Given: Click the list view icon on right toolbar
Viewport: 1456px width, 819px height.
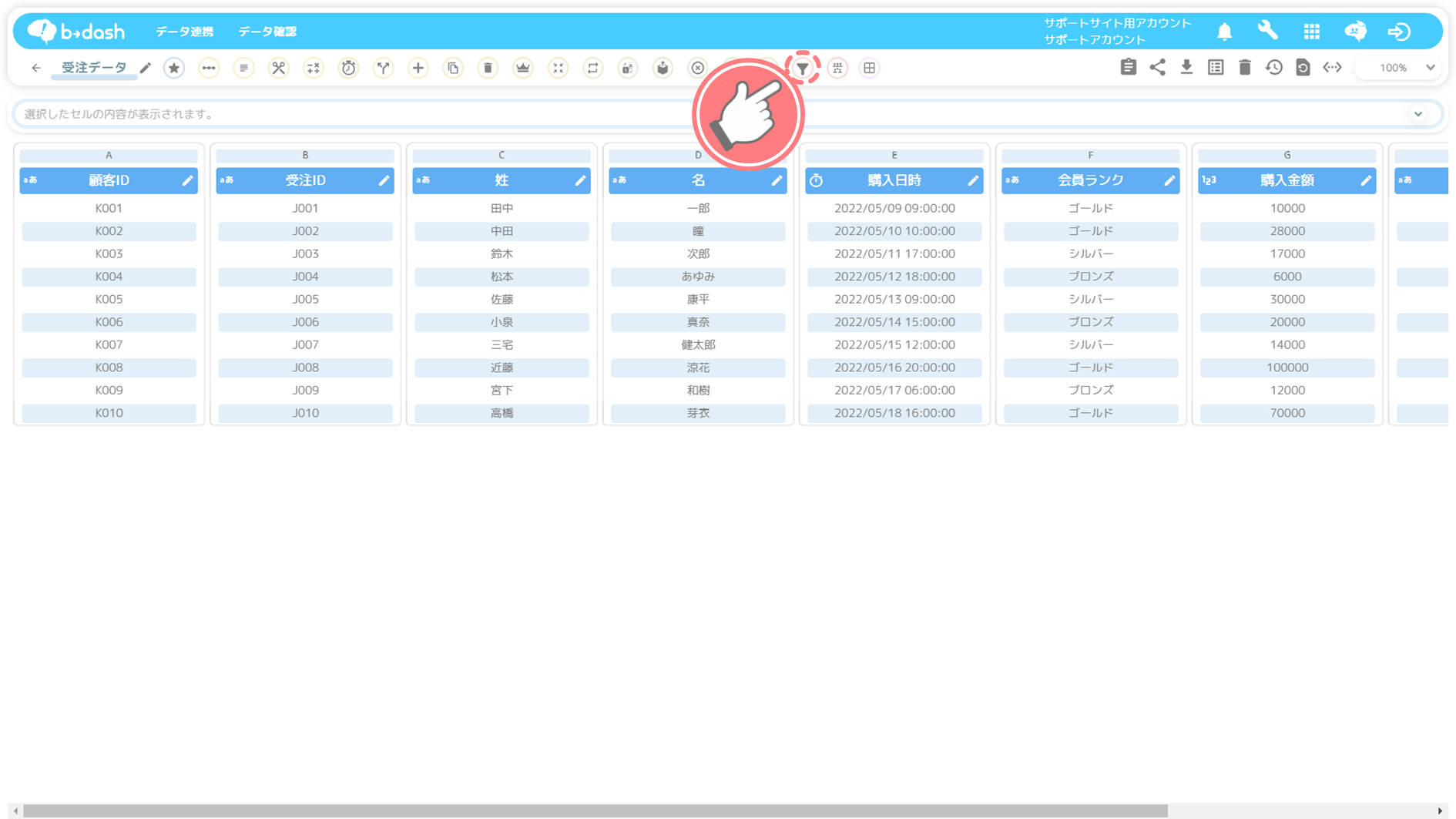Looking at the screenshot, I should [1216, 67].
